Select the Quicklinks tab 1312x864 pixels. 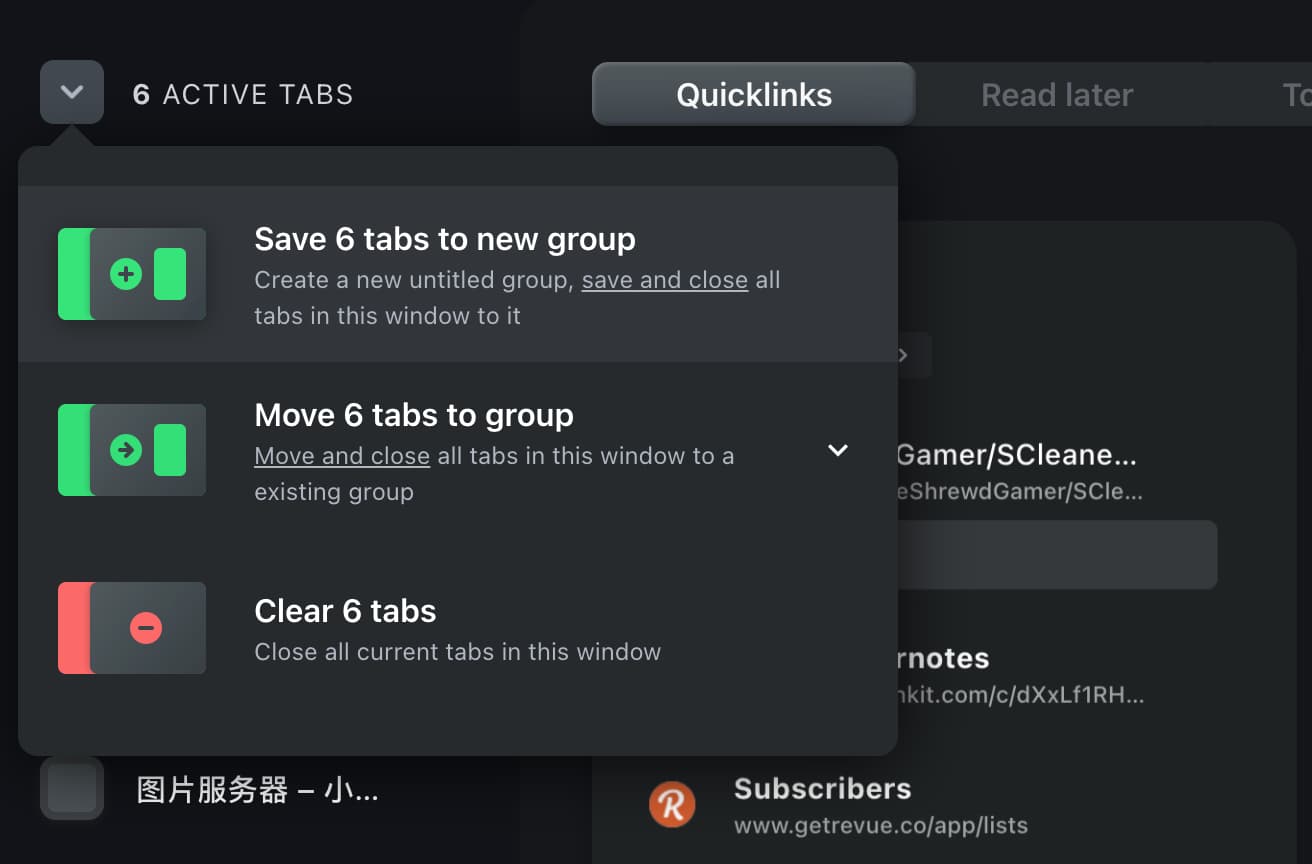coord(753,94)
